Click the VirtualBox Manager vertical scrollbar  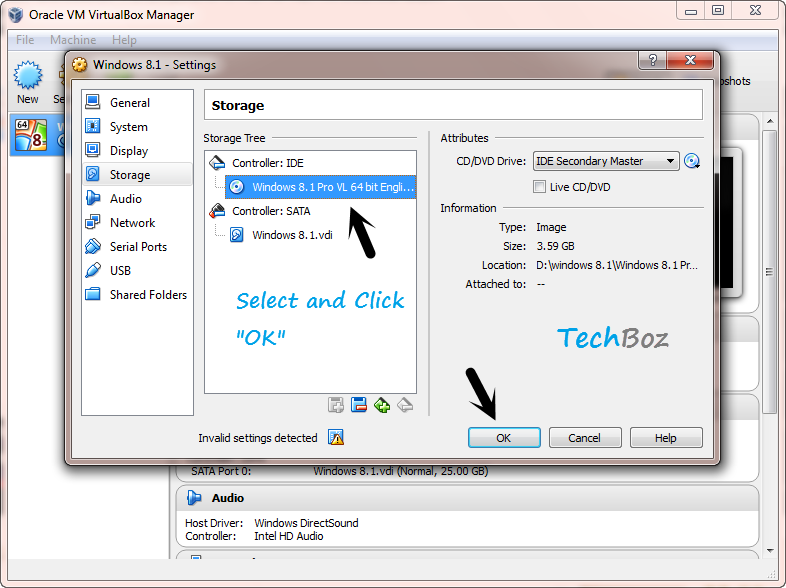pyautogui.click(x=769, y=271)
